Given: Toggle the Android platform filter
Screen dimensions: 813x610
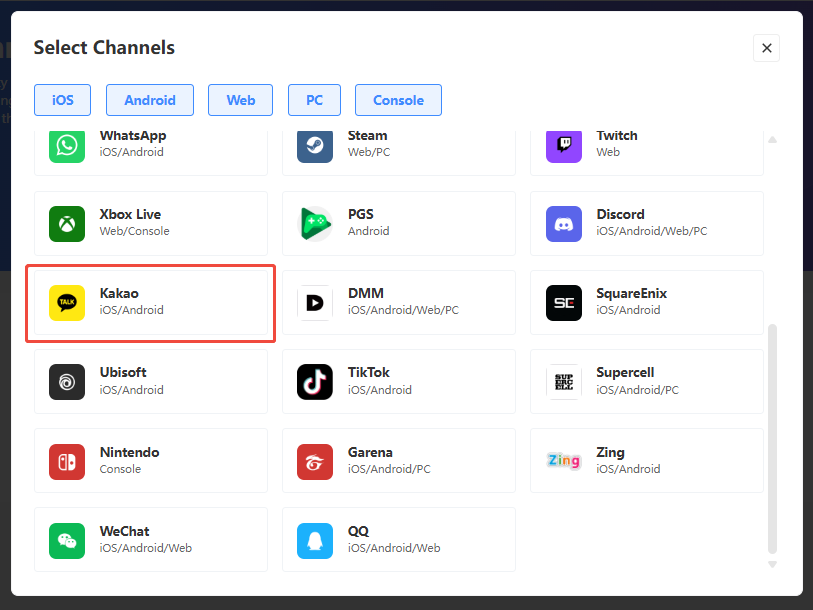Looking at the screenshot, I should 150,100.
